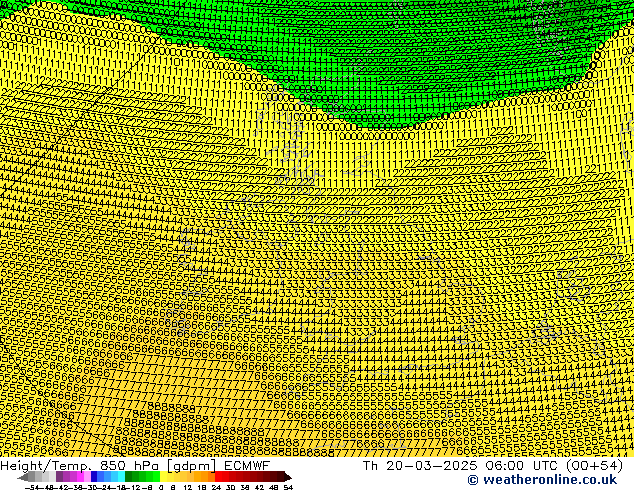Click the '[gdpm]' unit label

(192, 466)
